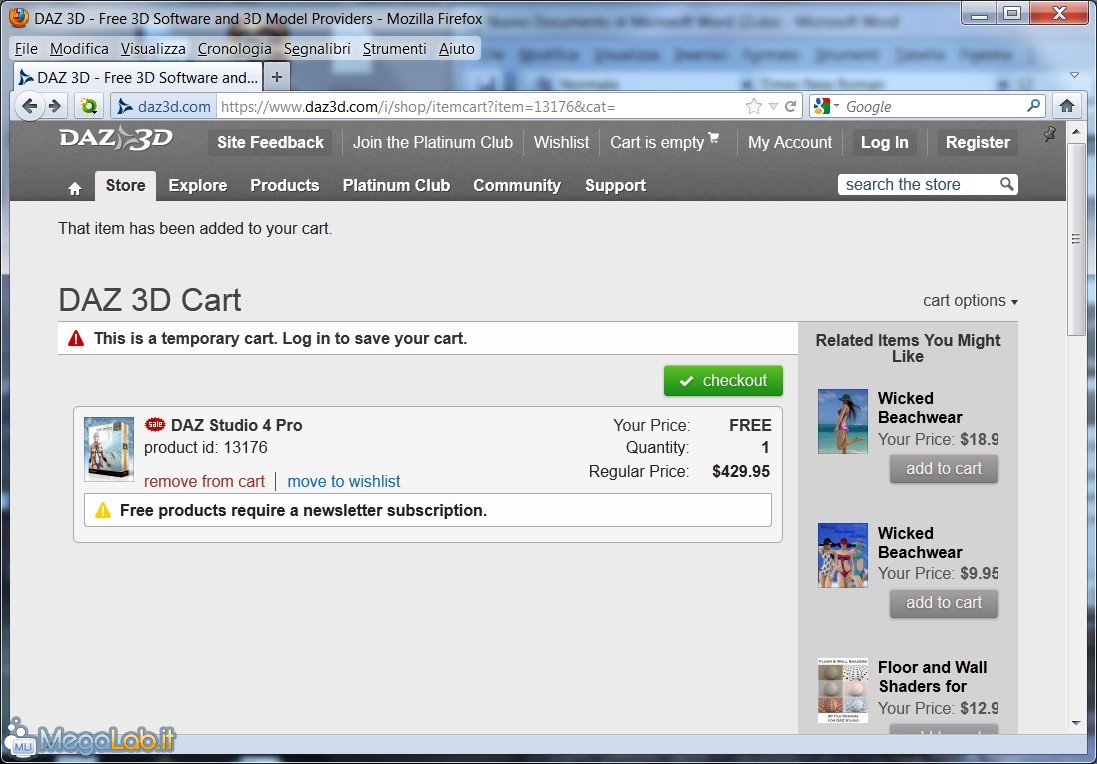This screenshot has height=764, width=1097.
Task: Add first Wicked Beachwear to cart
Action: 943,469
